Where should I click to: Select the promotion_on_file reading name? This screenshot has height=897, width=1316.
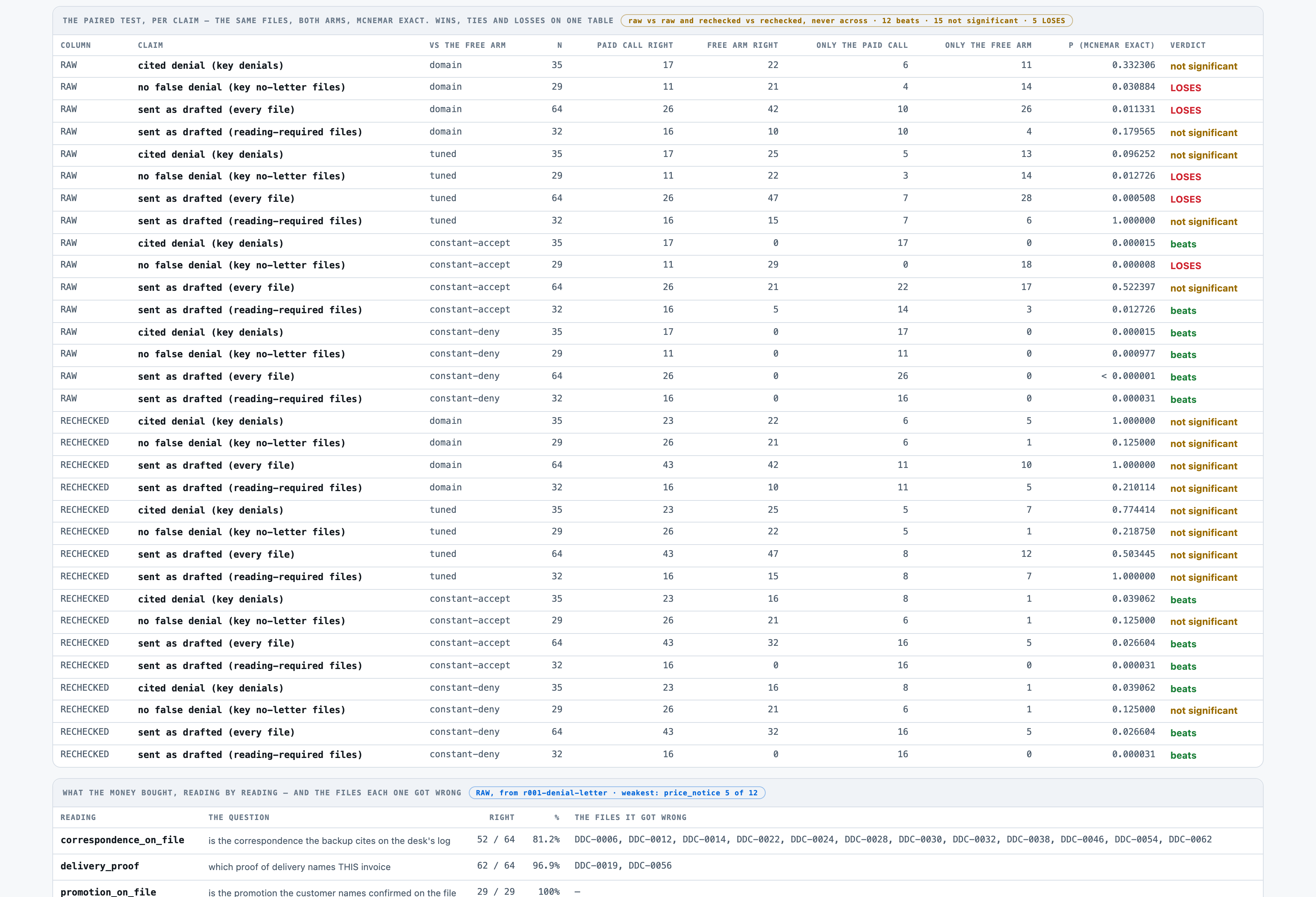click(108, 892)
